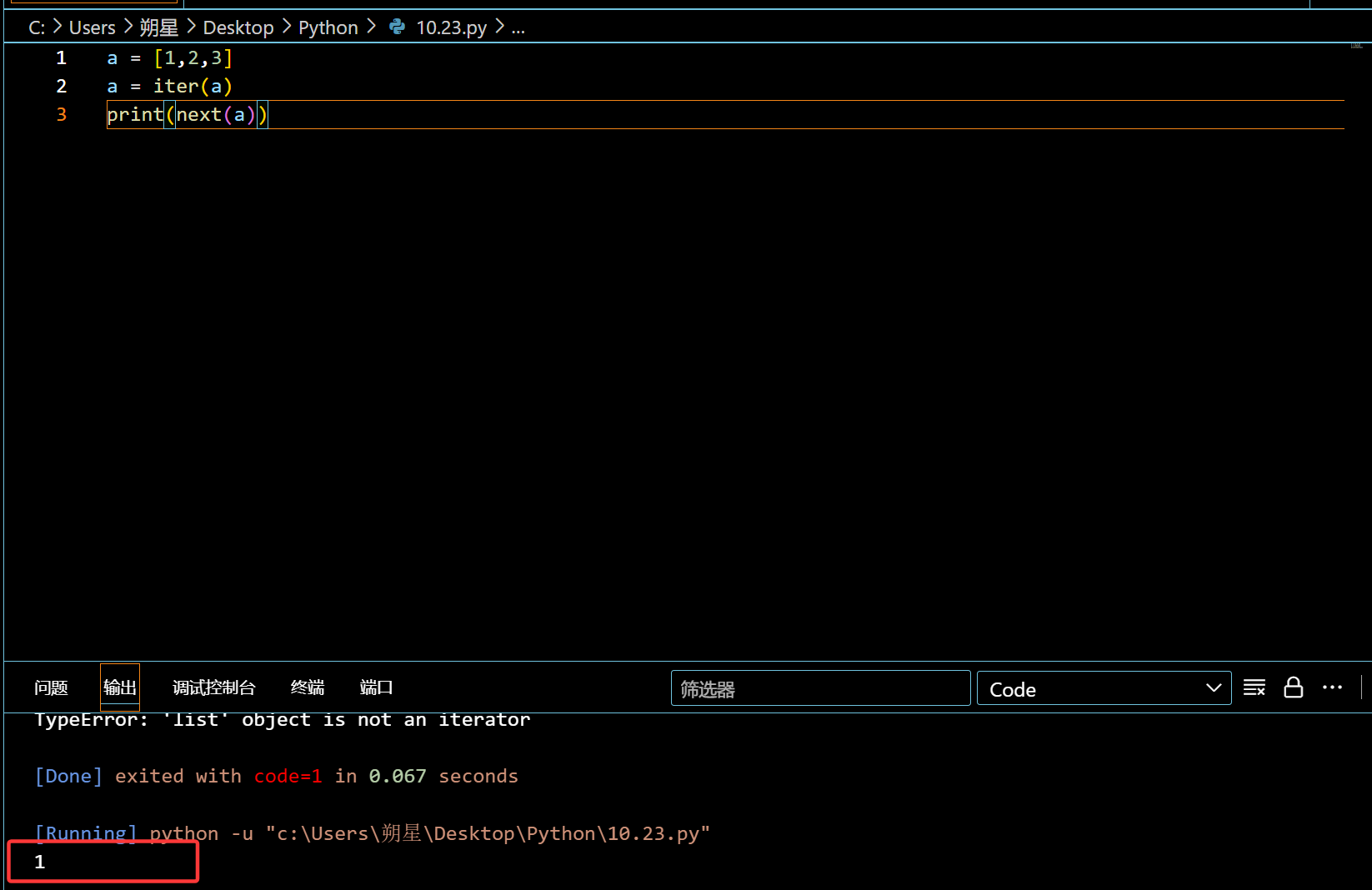This screenshot has width=1372, height=890.
Task: Click the breadcrumb ellipsis after 10.23.py
Action: (518, 27)
